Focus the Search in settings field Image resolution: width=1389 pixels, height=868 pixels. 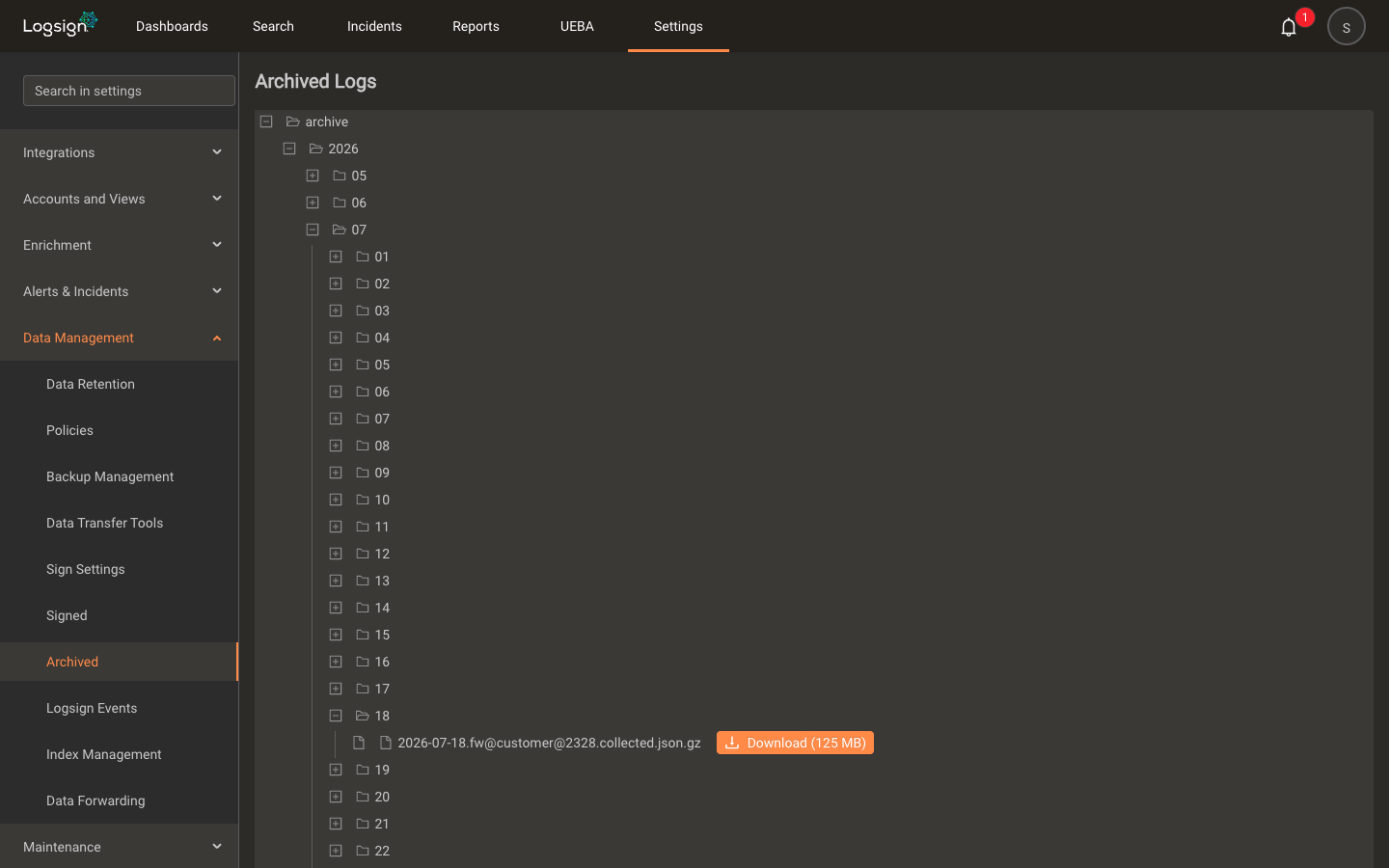129,91
